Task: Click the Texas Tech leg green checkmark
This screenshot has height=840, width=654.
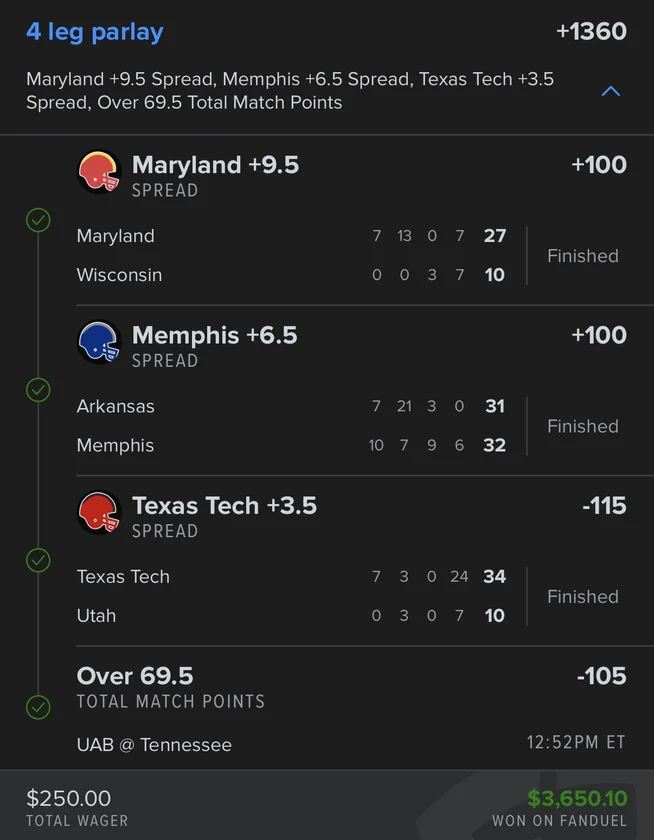Action: (38, 560)
